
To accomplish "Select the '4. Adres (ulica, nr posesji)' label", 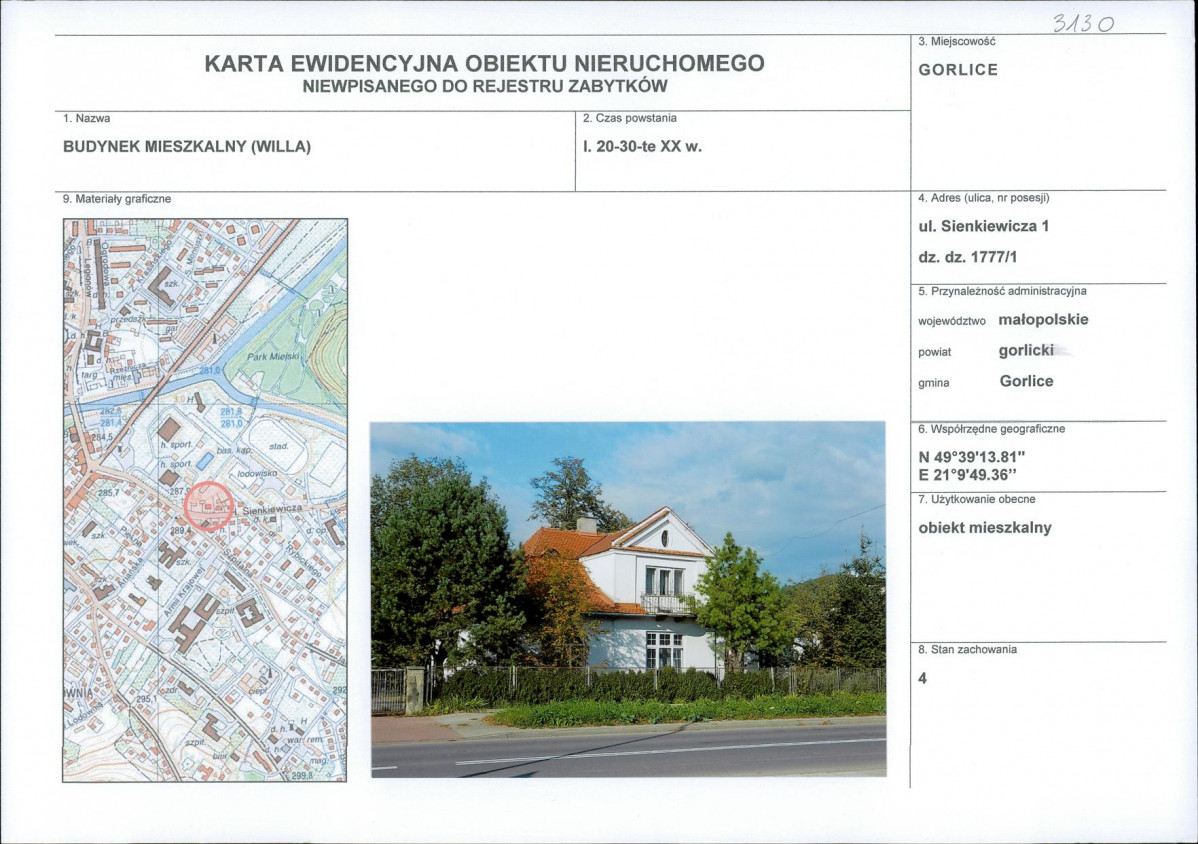I will 984,198.
